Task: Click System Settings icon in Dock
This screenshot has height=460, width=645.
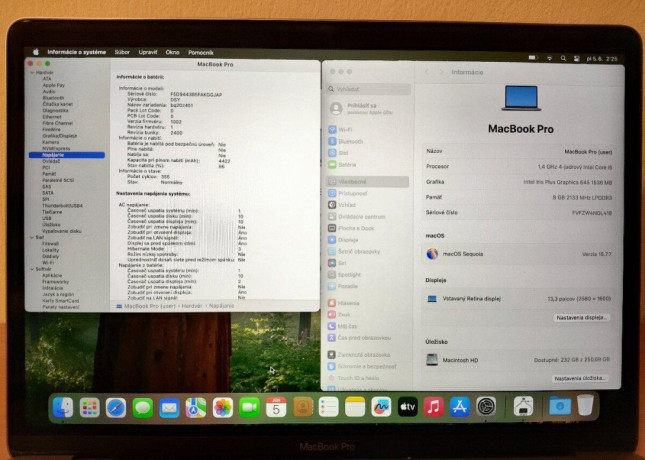Action: 486,407
